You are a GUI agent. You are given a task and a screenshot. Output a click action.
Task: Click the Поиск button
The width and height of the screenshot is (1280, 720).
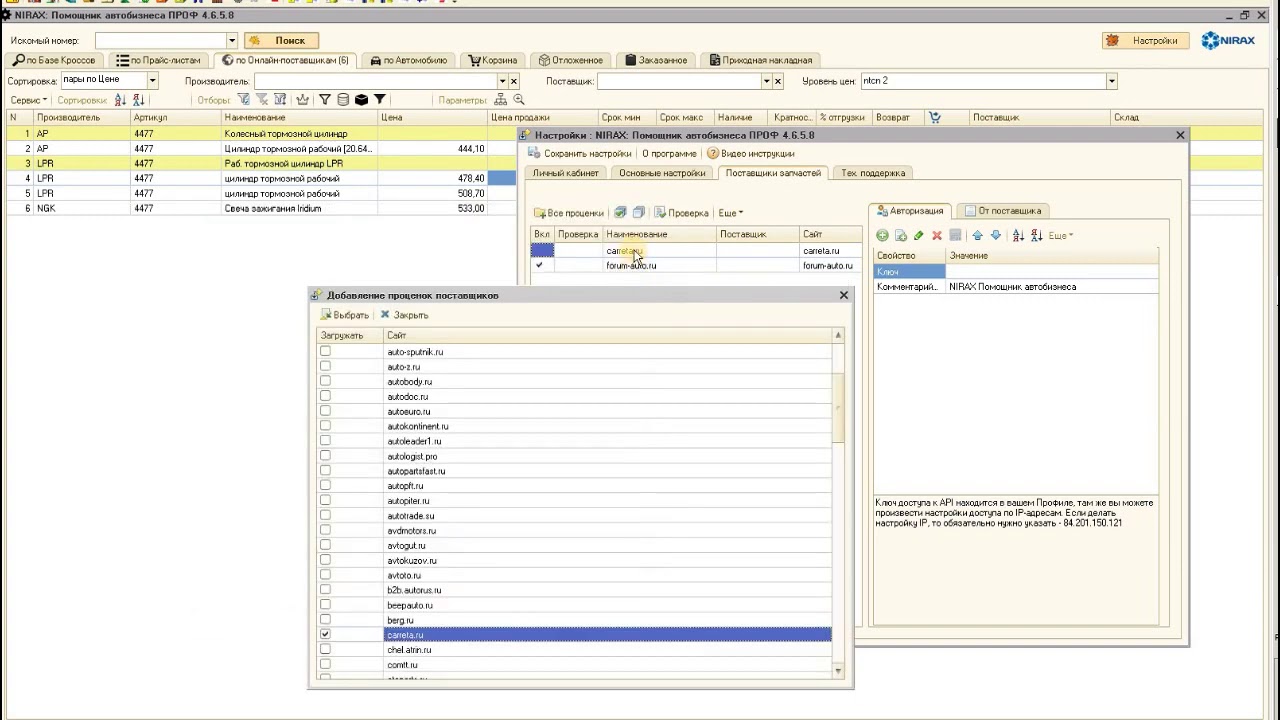[x=282, y=41]
